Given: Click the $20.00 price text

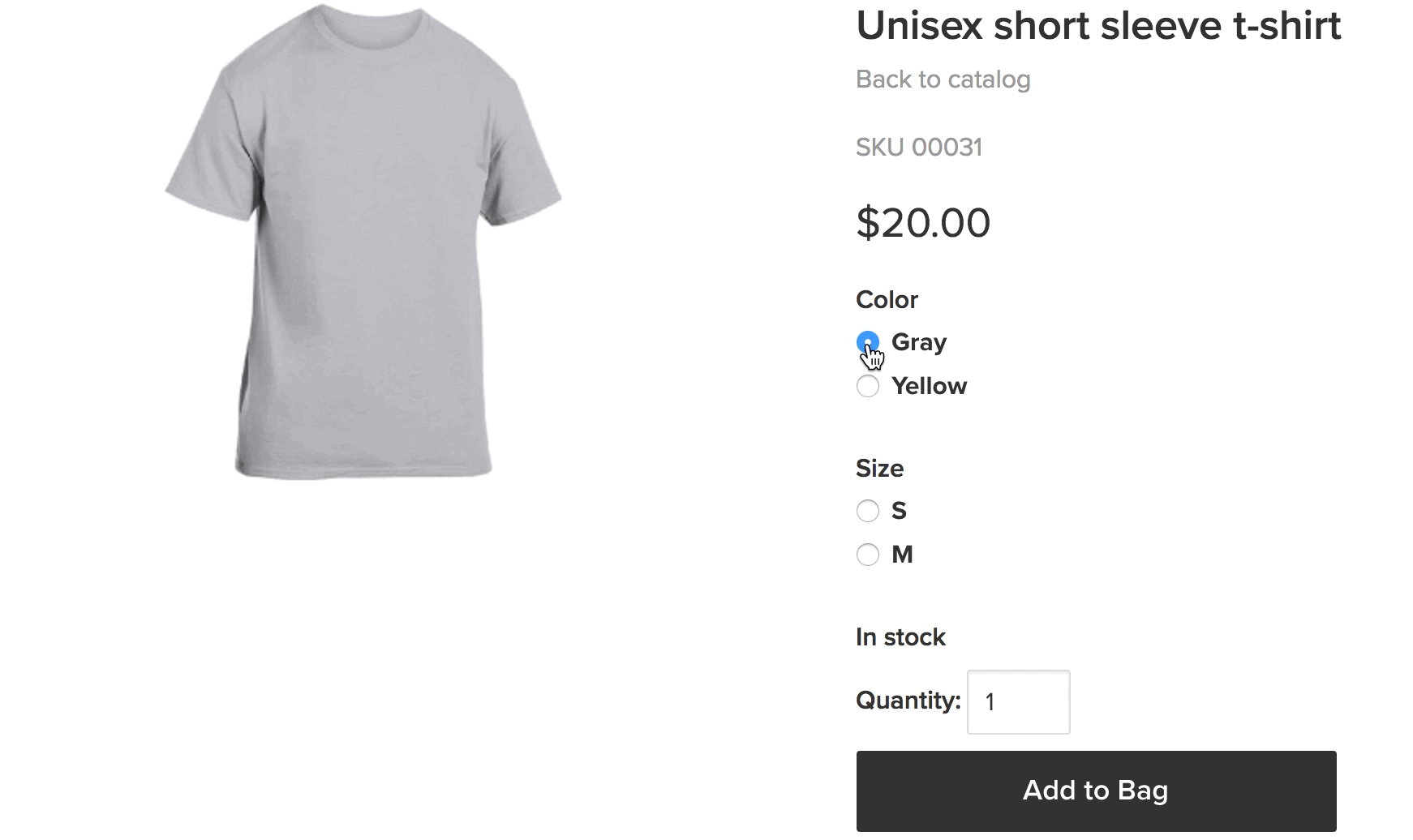Looking at the screenshot, I should pyautogui.click(x=923, y=223).
